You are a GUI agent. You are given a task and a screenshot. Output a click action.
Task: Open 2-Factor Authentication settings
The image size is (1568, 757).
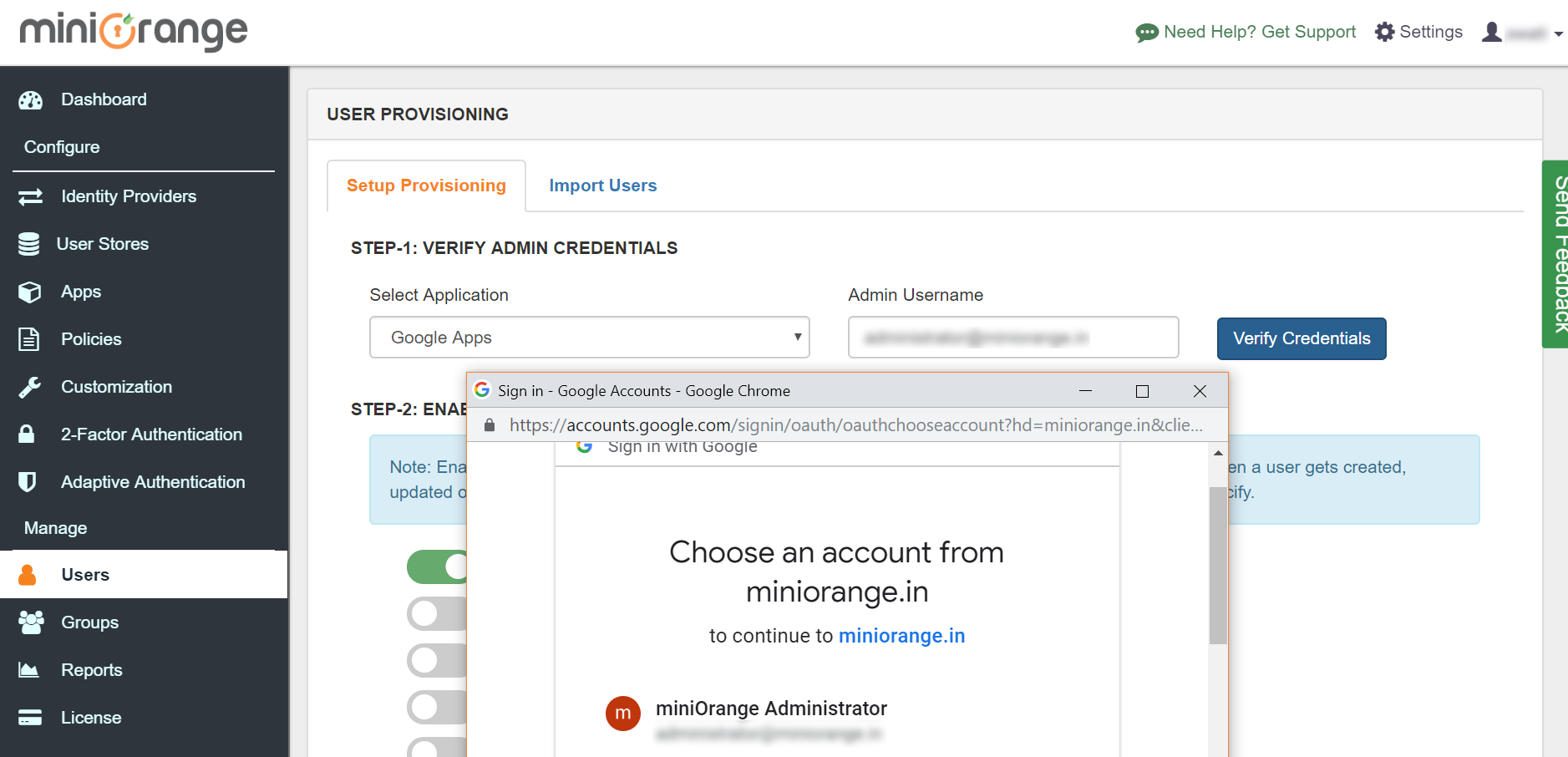[x=151, y=434]
